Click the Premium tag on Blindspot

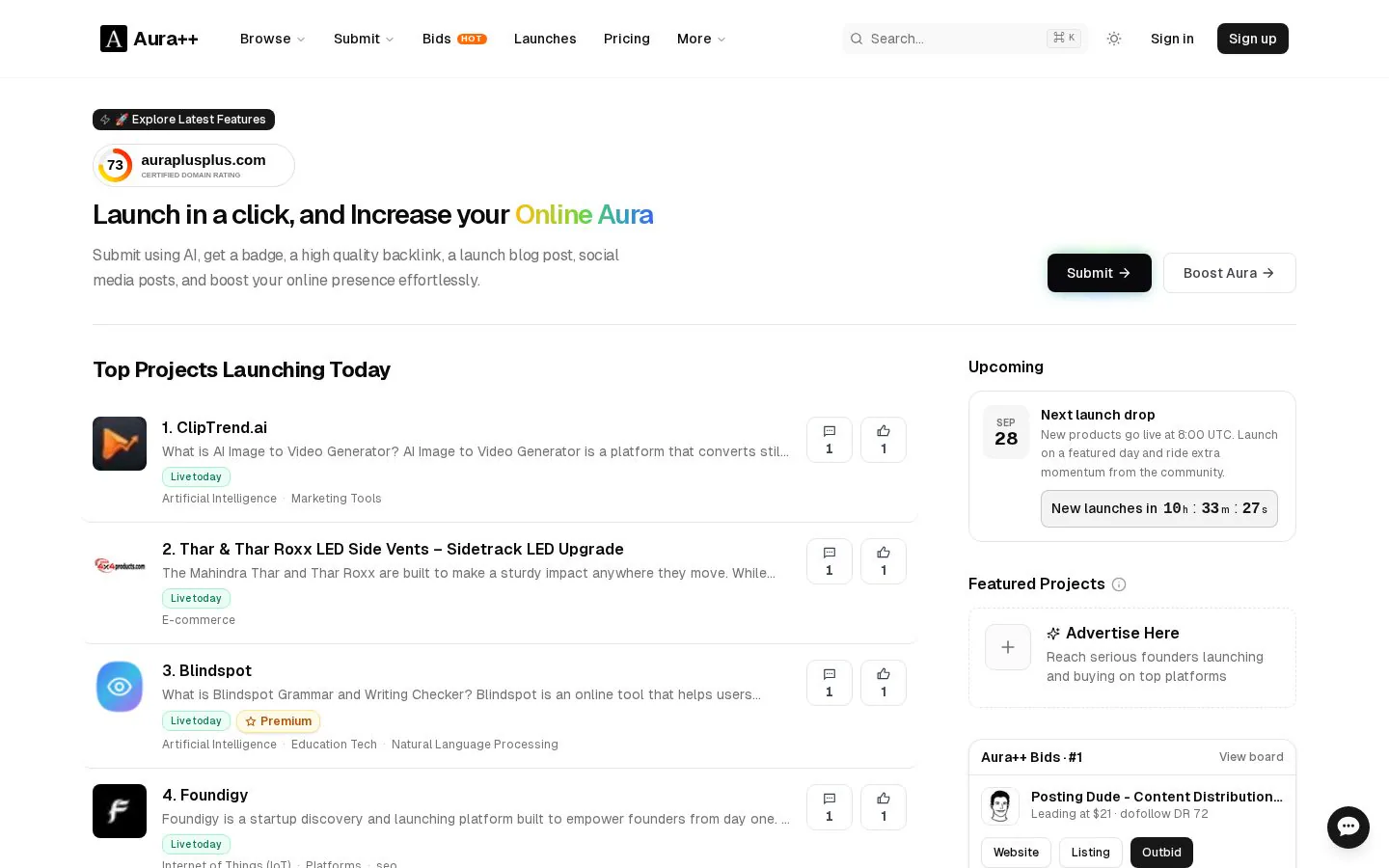(x=278, y=721)
